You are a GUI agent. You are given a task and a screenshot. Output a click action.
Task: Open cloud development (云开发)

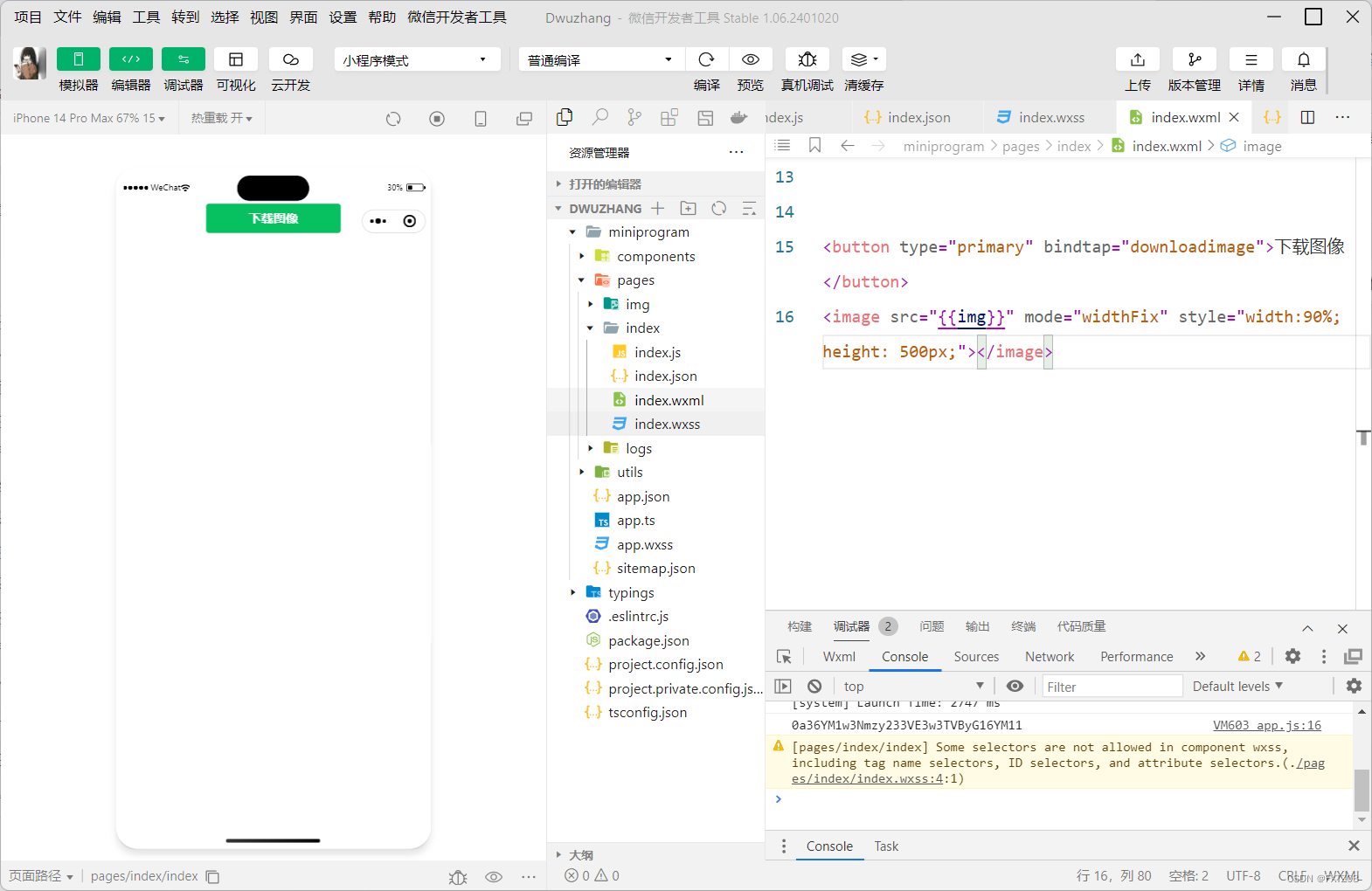(291, 59)
